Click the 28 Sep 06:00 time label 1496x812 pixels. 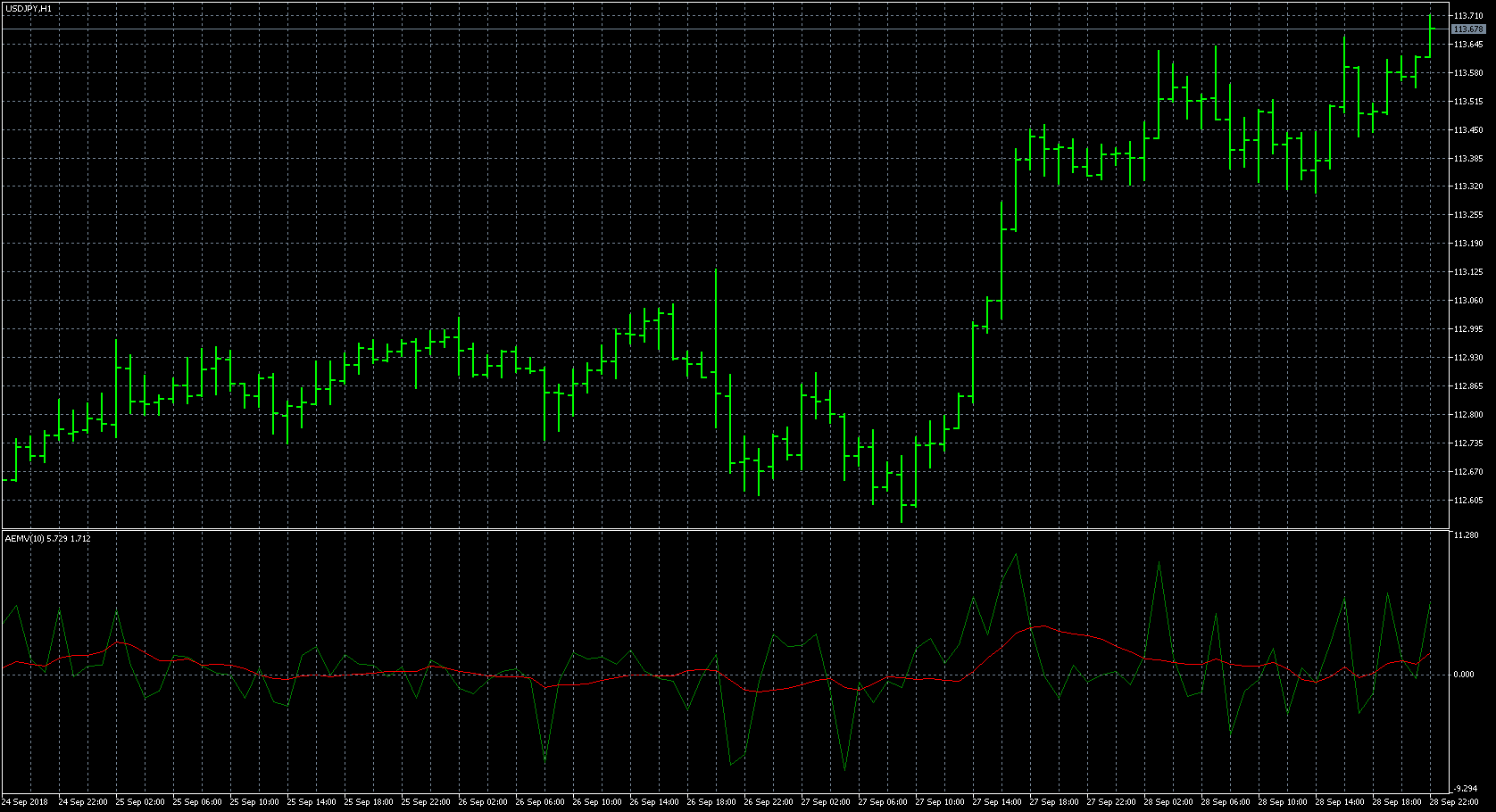coord(1226,802)
